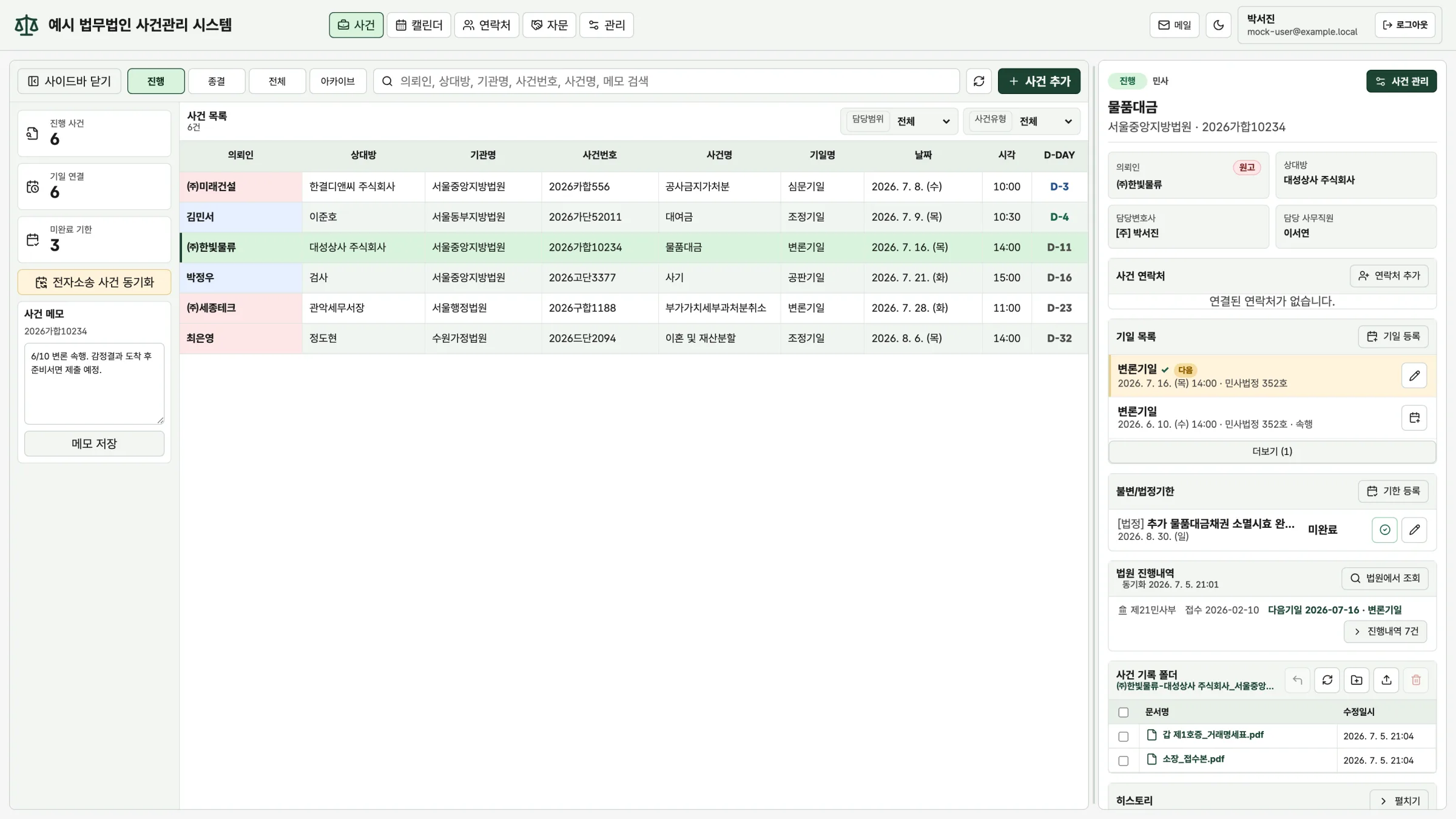Mark the 소멸시효 deadline complete with the check icon
Viewport: 1456px width, 819px height.
coord(1384,530)
